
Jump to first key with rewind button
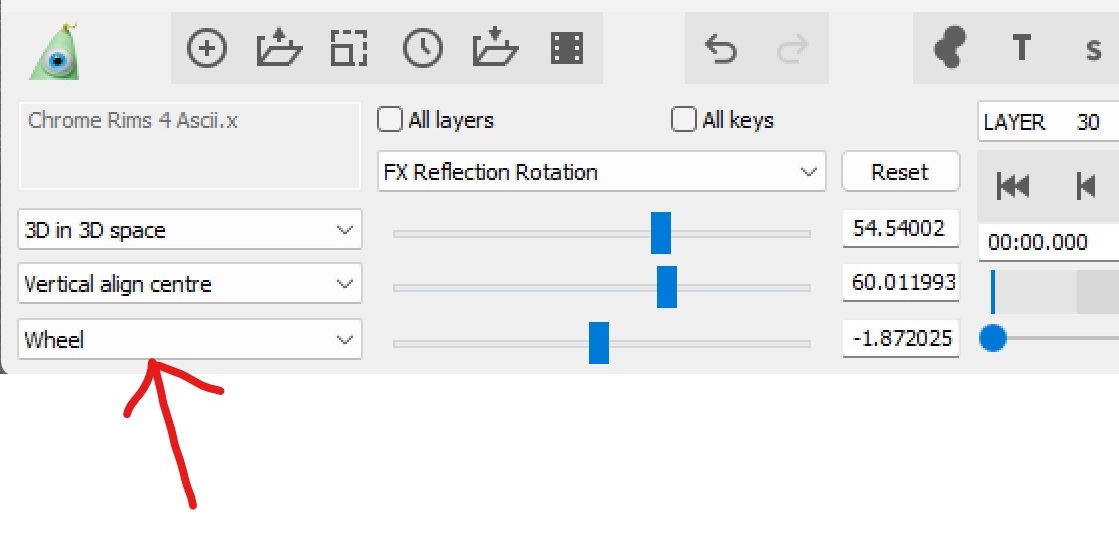[1013, 186]
